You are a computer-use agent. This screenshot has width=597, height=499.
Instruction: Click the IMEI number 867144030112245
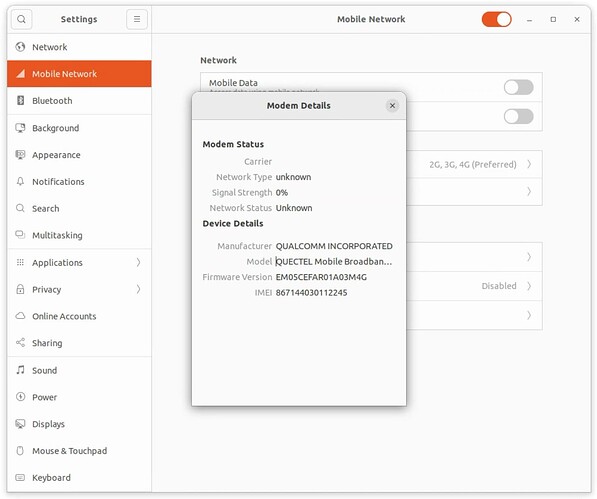point(311,293)
